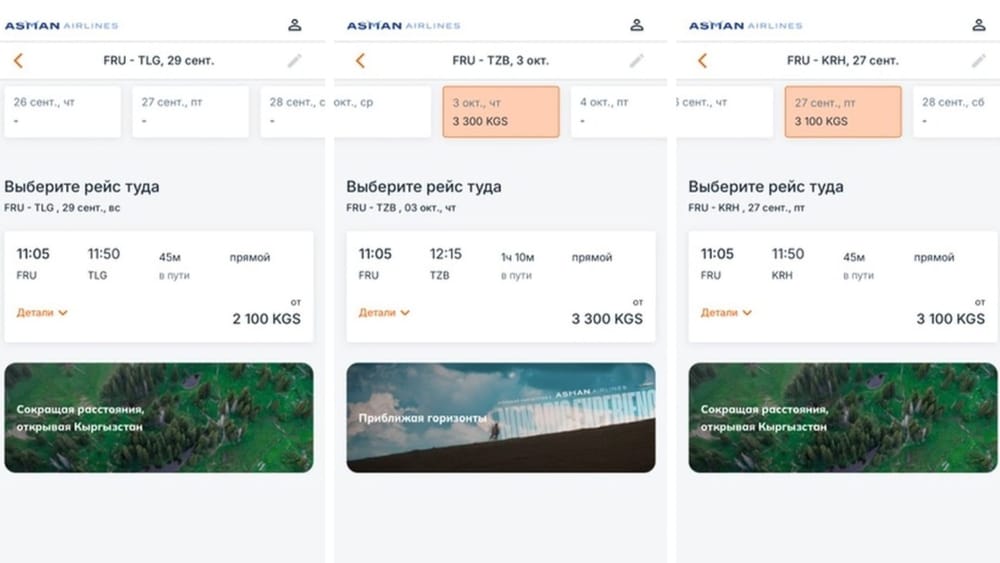Click subtitle FRU - TLG, 29 сент., вс
The image size is (1000, 563).
pyautogui.click(x=62, y=208)
